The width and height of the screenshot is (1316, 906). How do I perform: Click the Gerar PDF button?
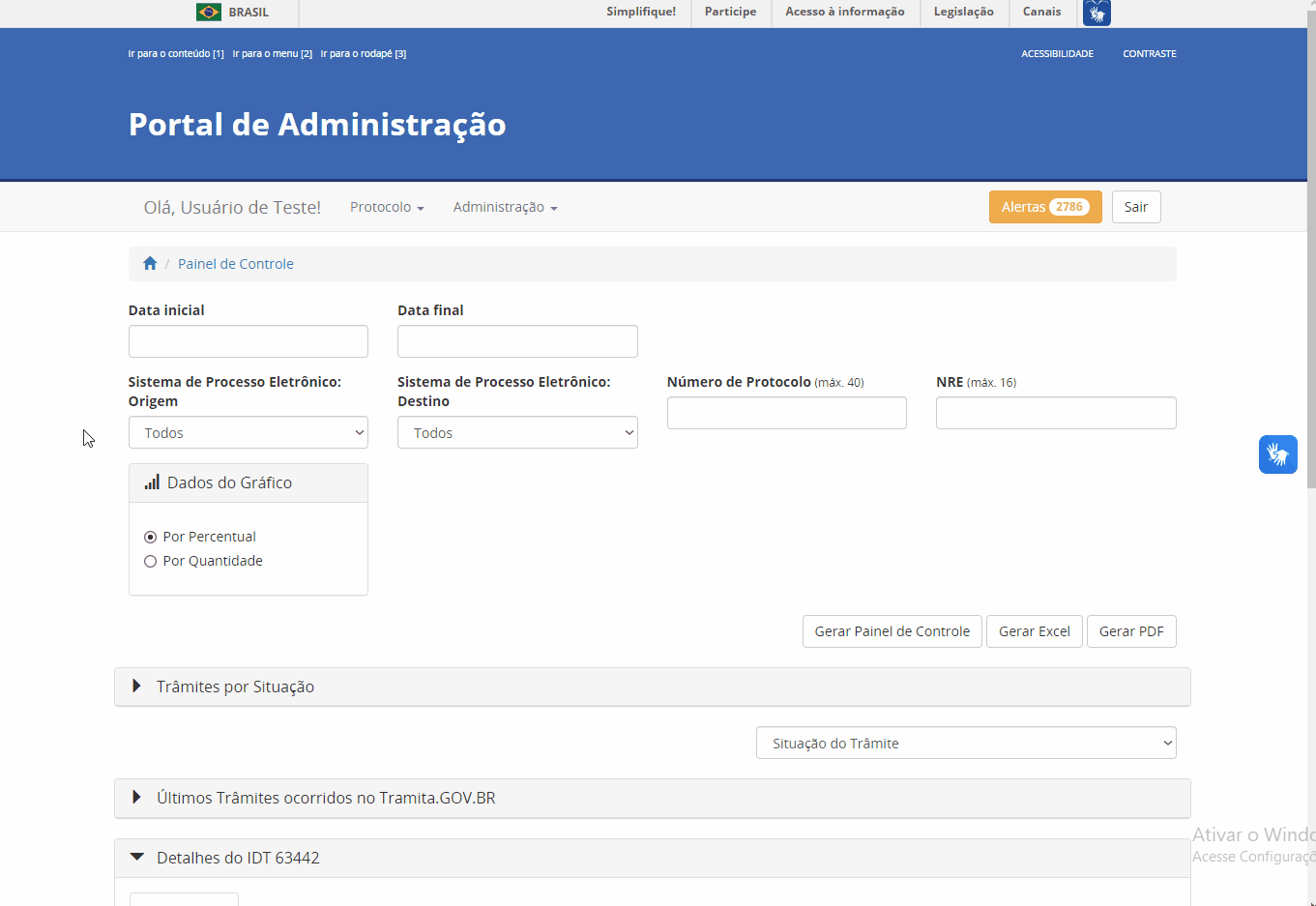1131,631
